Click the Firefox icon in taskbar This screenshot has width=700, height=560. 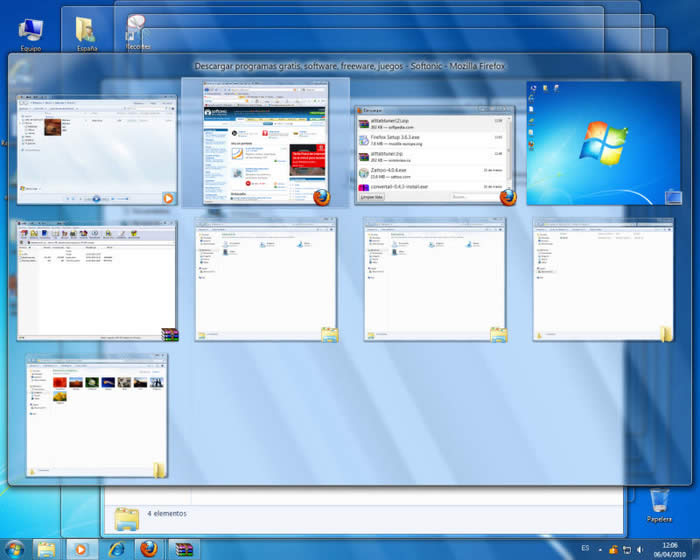click(x=149, y=549)
